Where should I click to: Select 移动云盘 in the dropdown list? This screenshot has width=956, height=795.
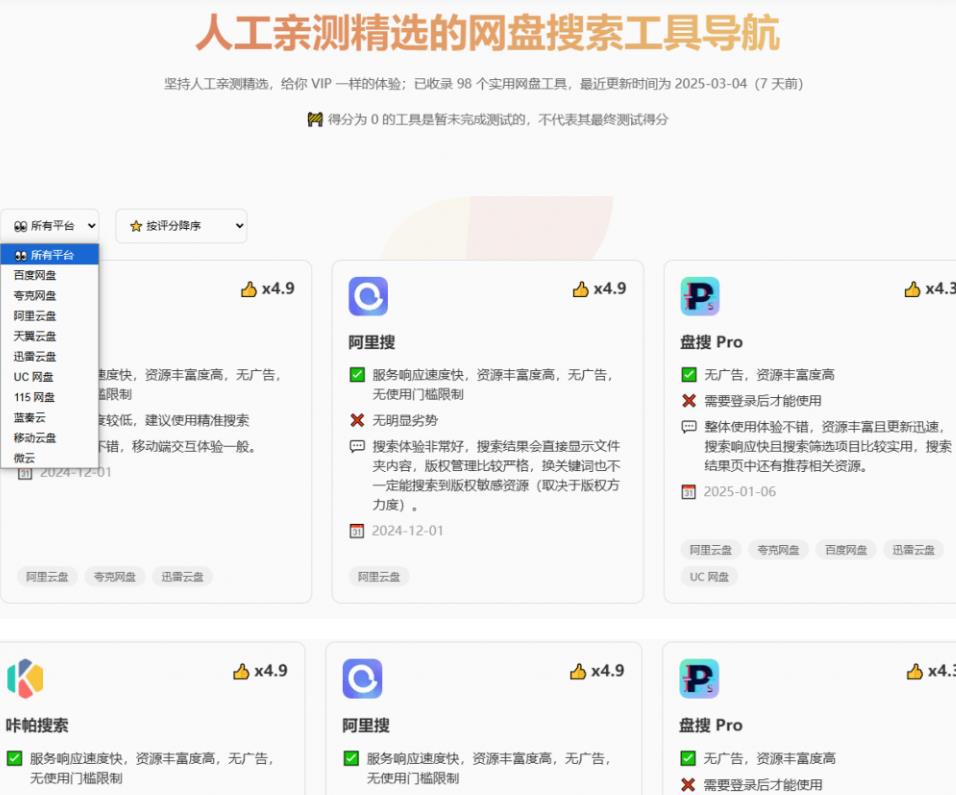pyautogui.click(x=49, y=438)
